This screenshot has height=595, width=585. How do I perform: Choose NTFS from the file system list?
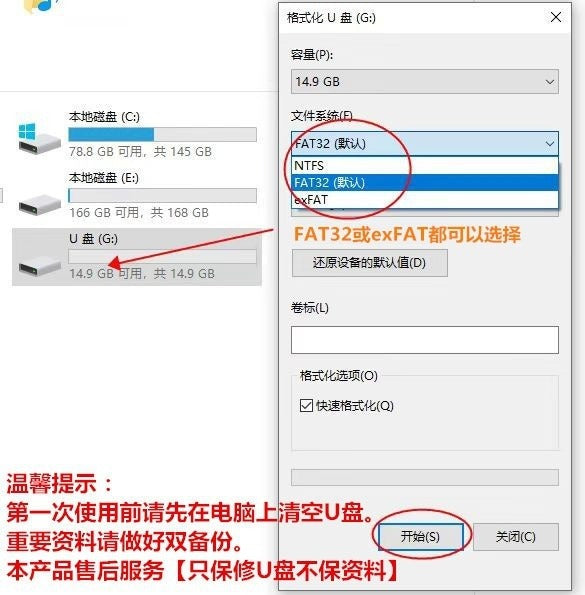pos(425,166)
